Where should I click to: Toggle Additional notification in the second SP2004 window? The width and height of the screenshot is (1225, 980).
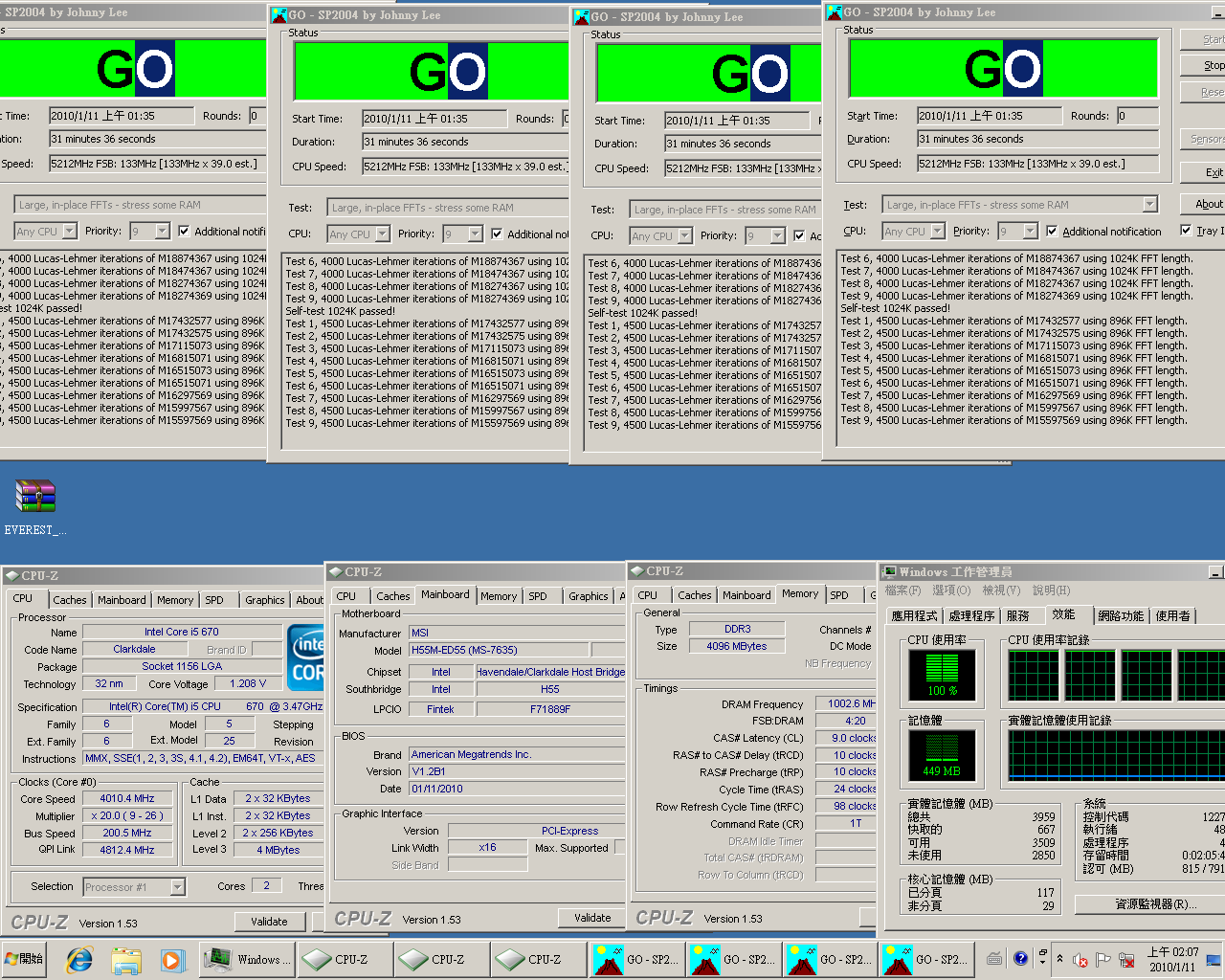pyautogui.click(x=497, y=234)
